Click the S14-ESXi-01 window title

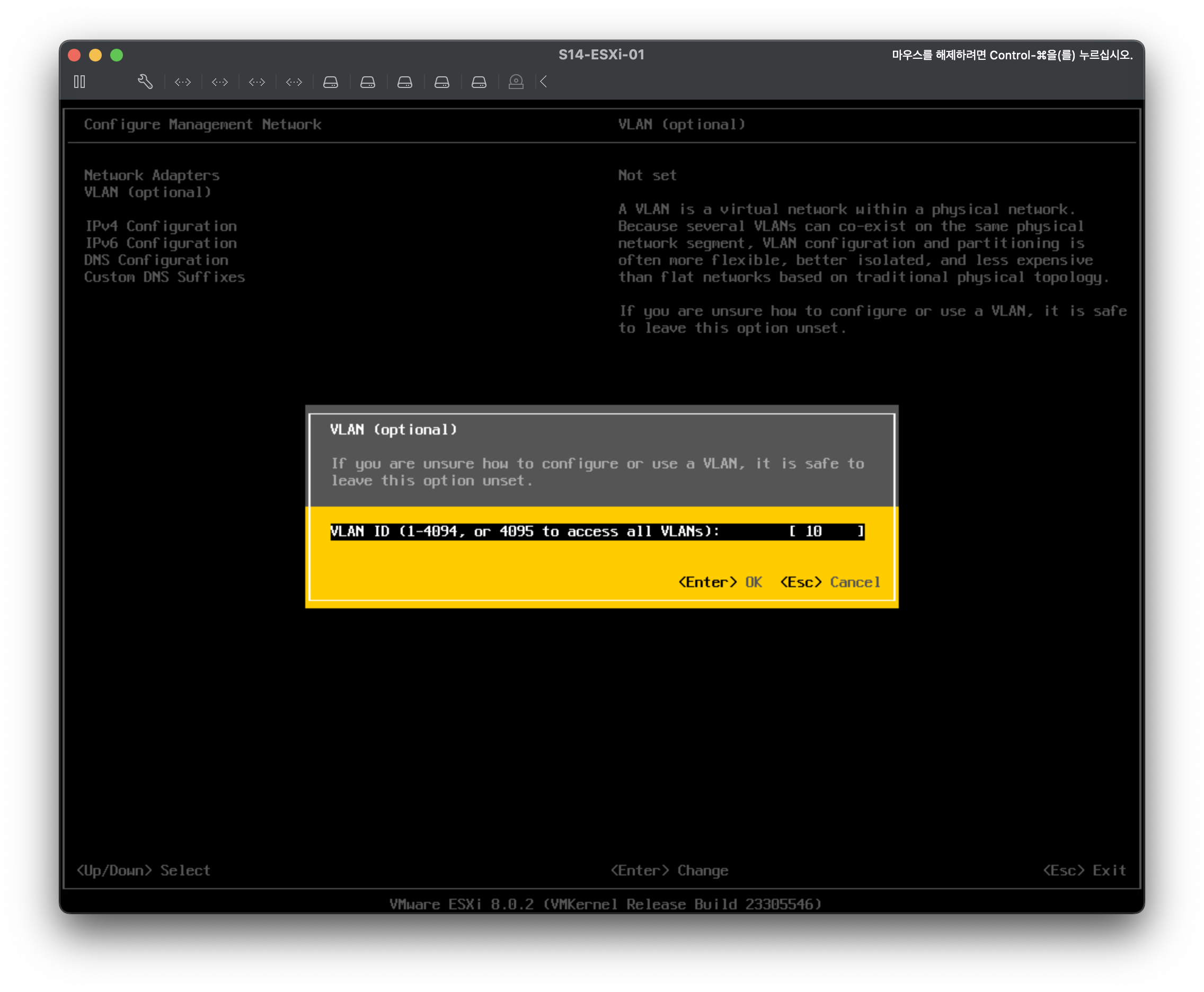coord(601,55)
